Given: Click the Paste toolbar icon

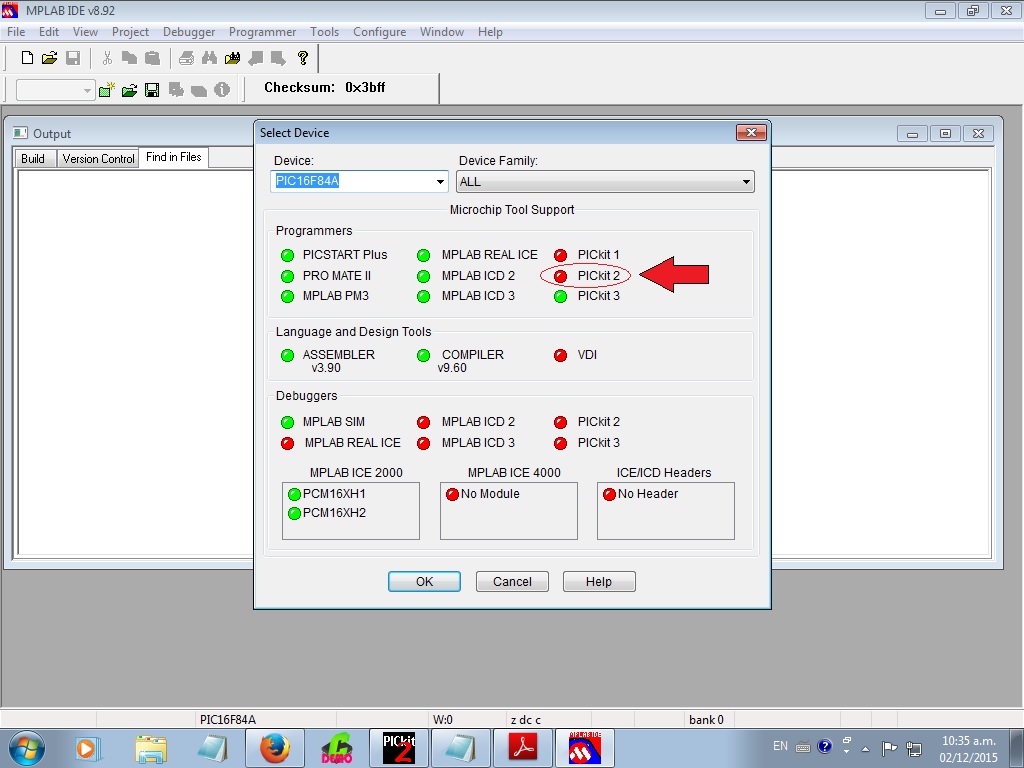Looking at the screenshot, I should [152, 58].
